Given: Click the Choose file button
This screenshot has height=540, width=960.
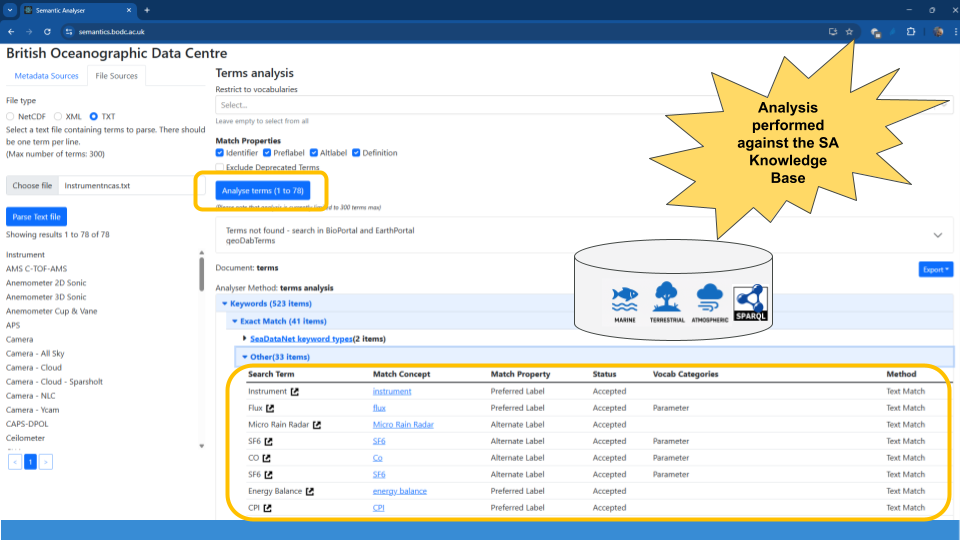Looking at the screenshot, I should coord(32,186).
